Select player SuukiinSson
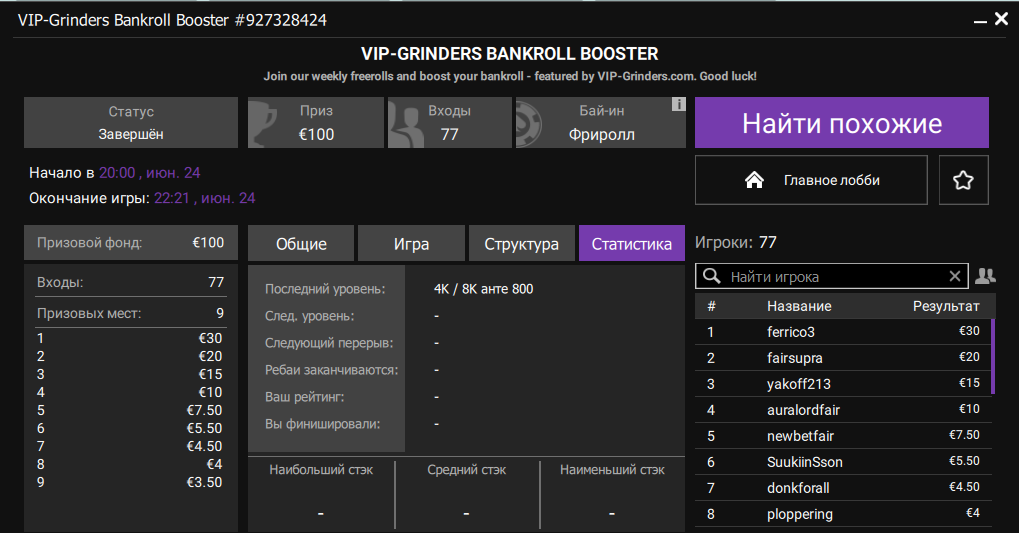This screenshot has height=533, width=1019. [x=843, y=462]
